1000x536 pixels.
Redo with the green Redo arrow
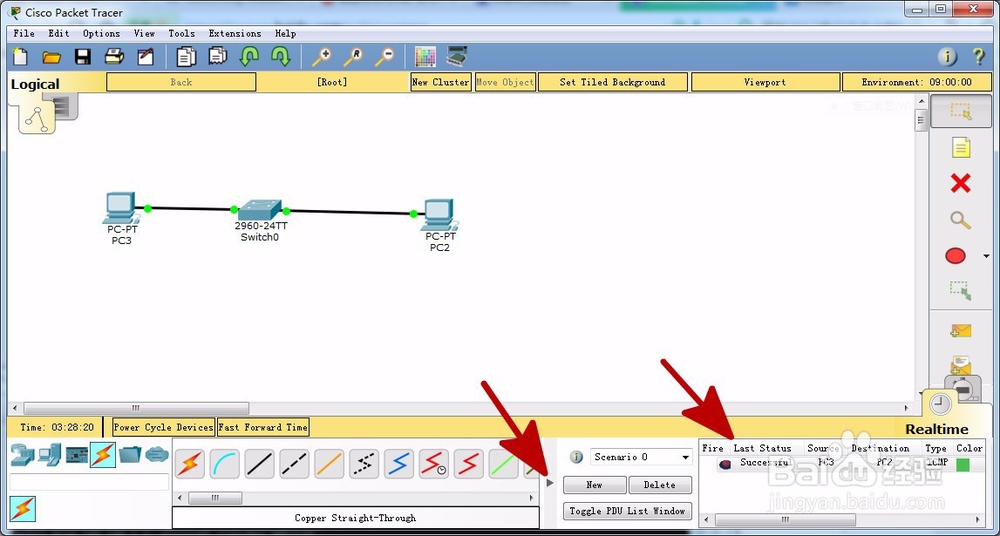[x=281, y=57]
